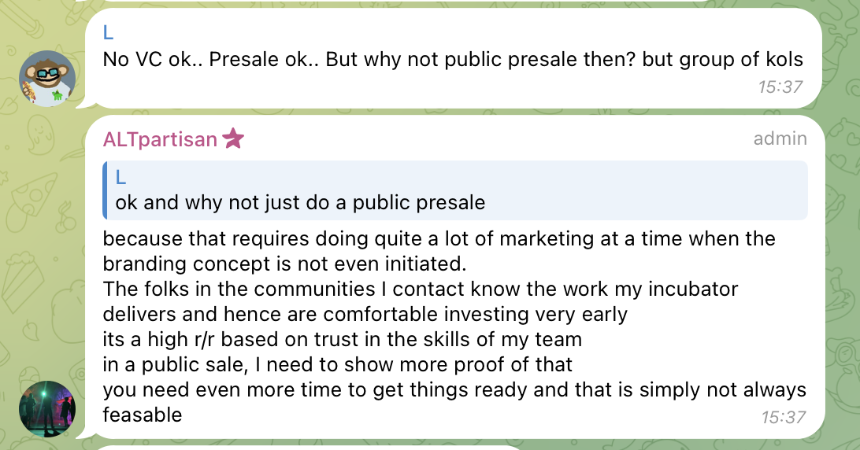Click the premium star next to ALTpartisan
Screen dimensions: 860x450
[233, 139]
